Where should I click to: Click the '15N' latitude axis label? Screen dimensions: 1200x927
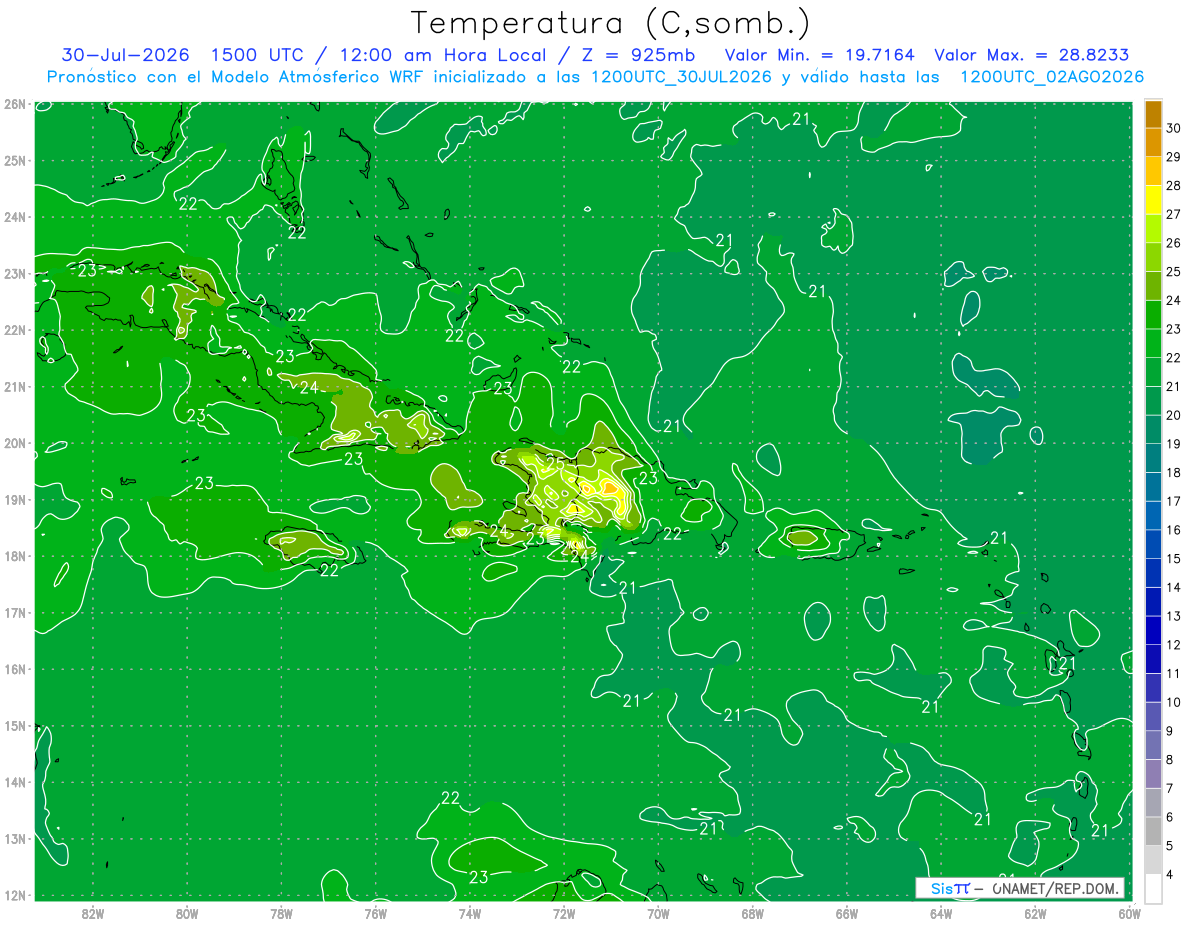click(15, 726)
